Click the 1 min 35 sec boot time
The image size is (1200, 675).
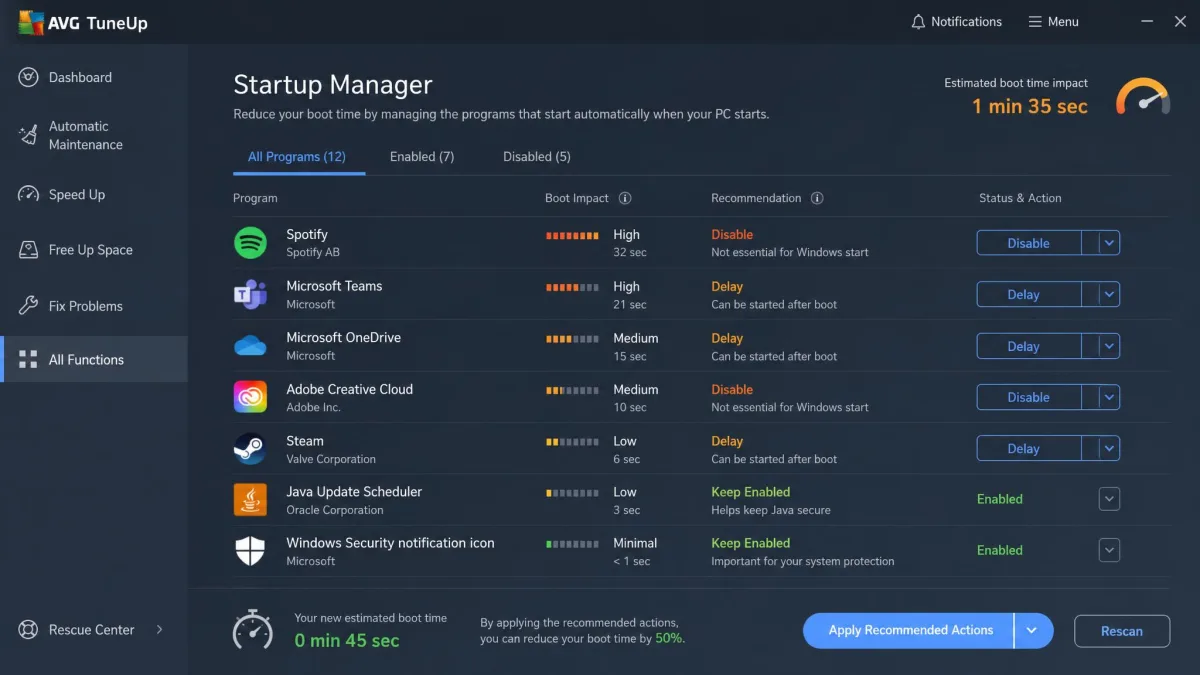1030,106
